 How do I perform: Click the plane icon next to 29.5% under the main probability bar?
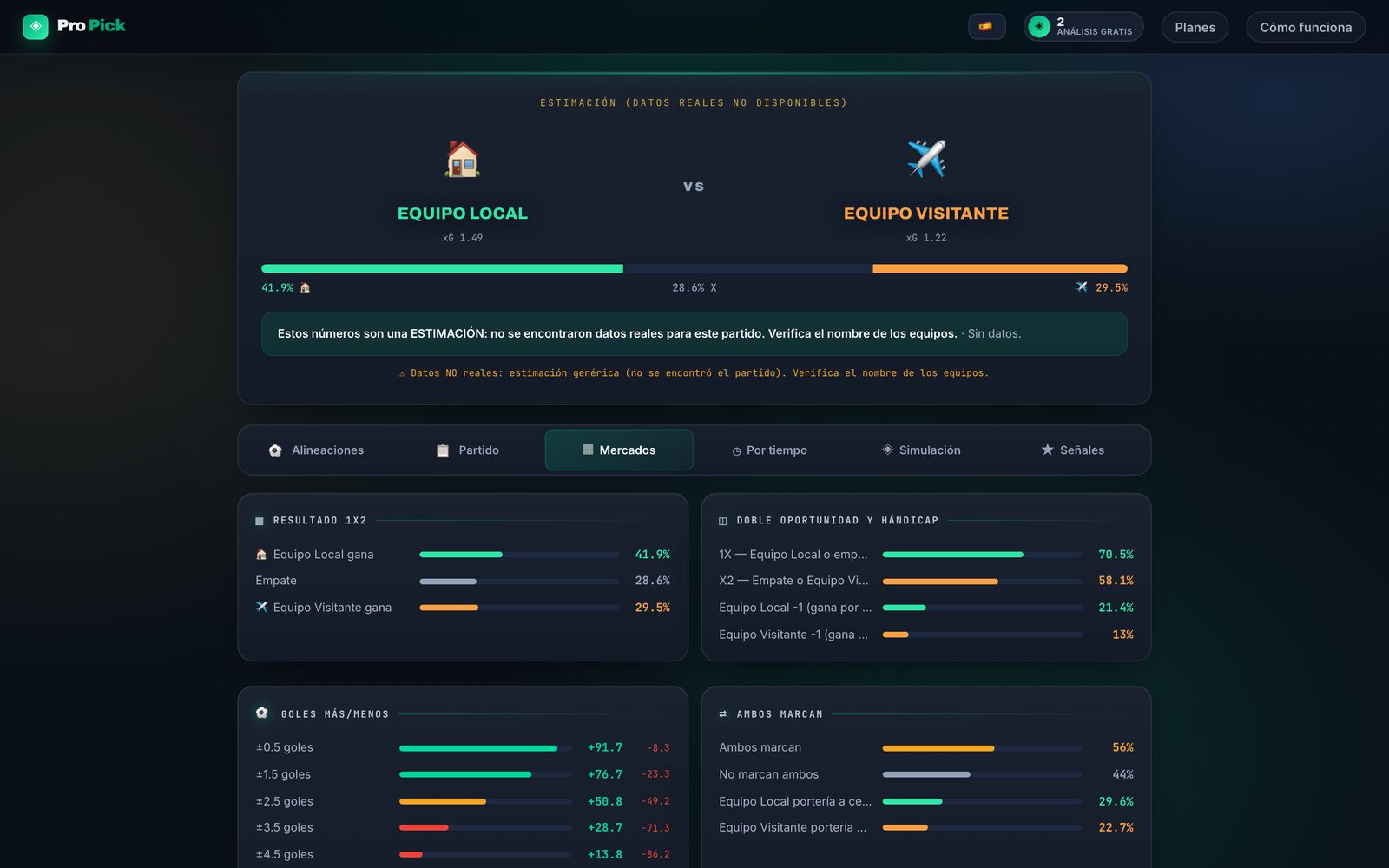tap(1082, 286)
